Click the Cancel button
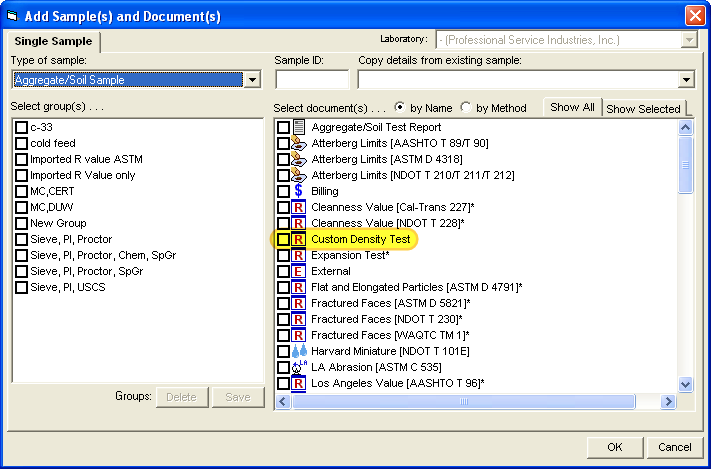The image size is (711, 469). coord(674,447)
